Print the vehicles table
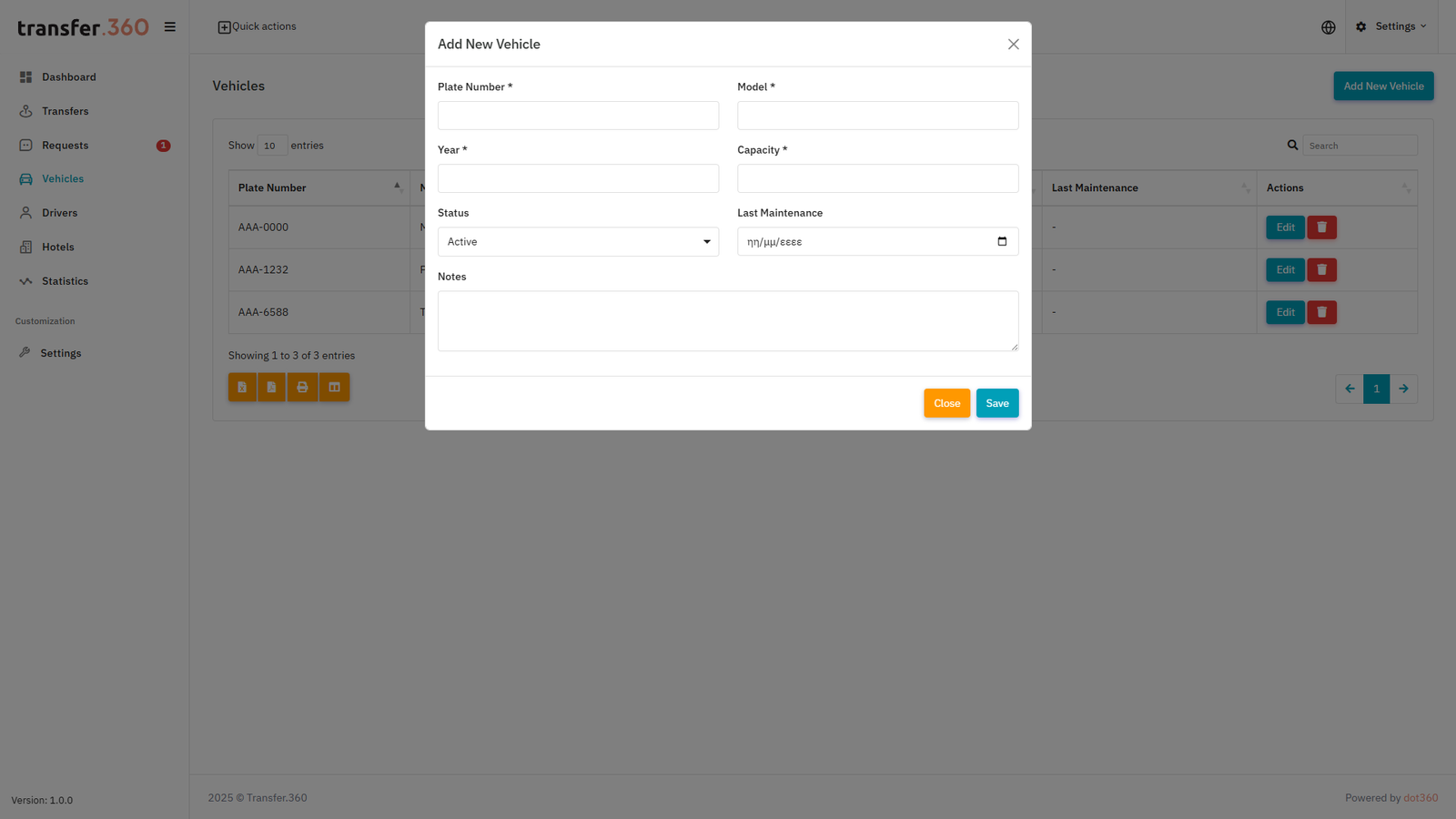 click(302, 387)
